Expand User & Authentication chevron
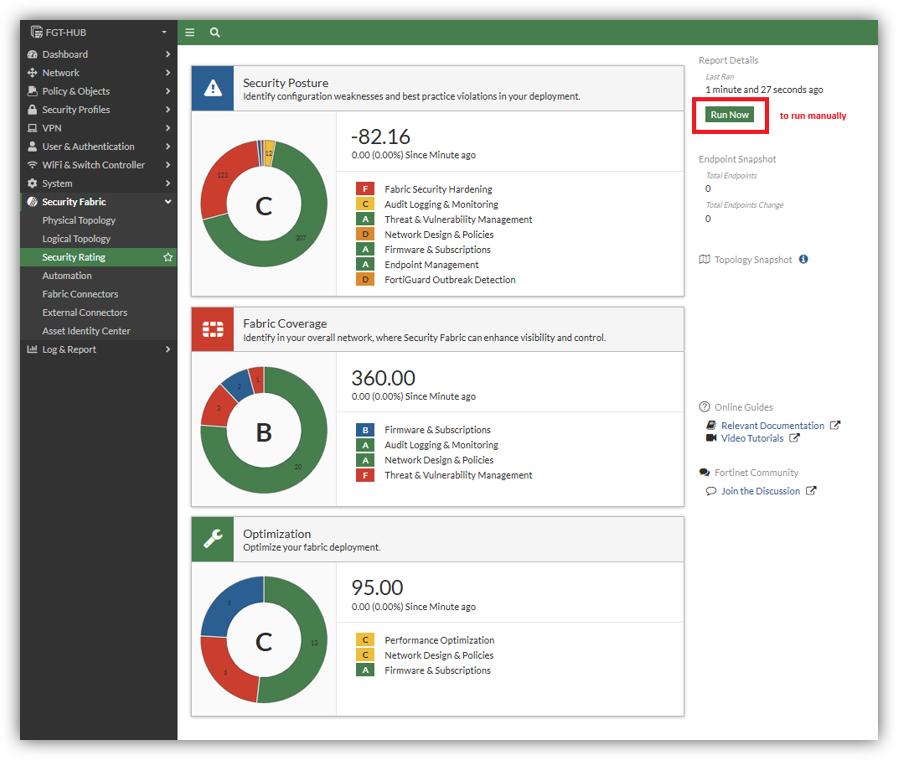Viewport: 898px width, 760px height. tap(168, 147)
